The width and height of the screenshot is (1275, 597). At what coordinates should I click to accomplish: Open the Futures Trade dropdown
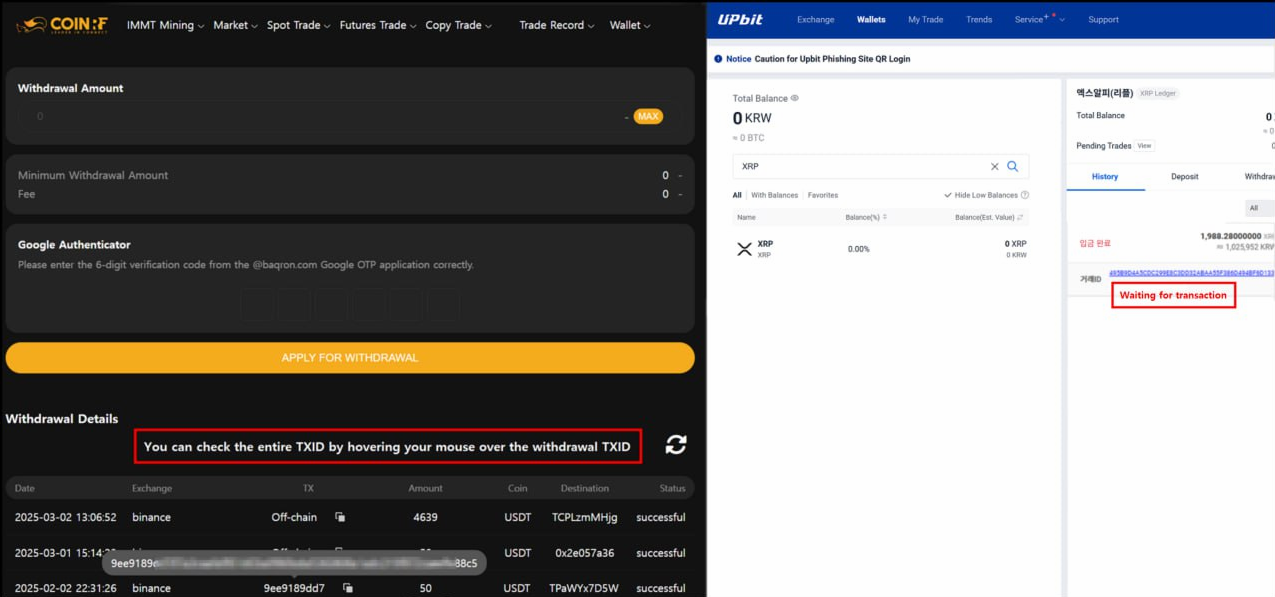point(377,25)
